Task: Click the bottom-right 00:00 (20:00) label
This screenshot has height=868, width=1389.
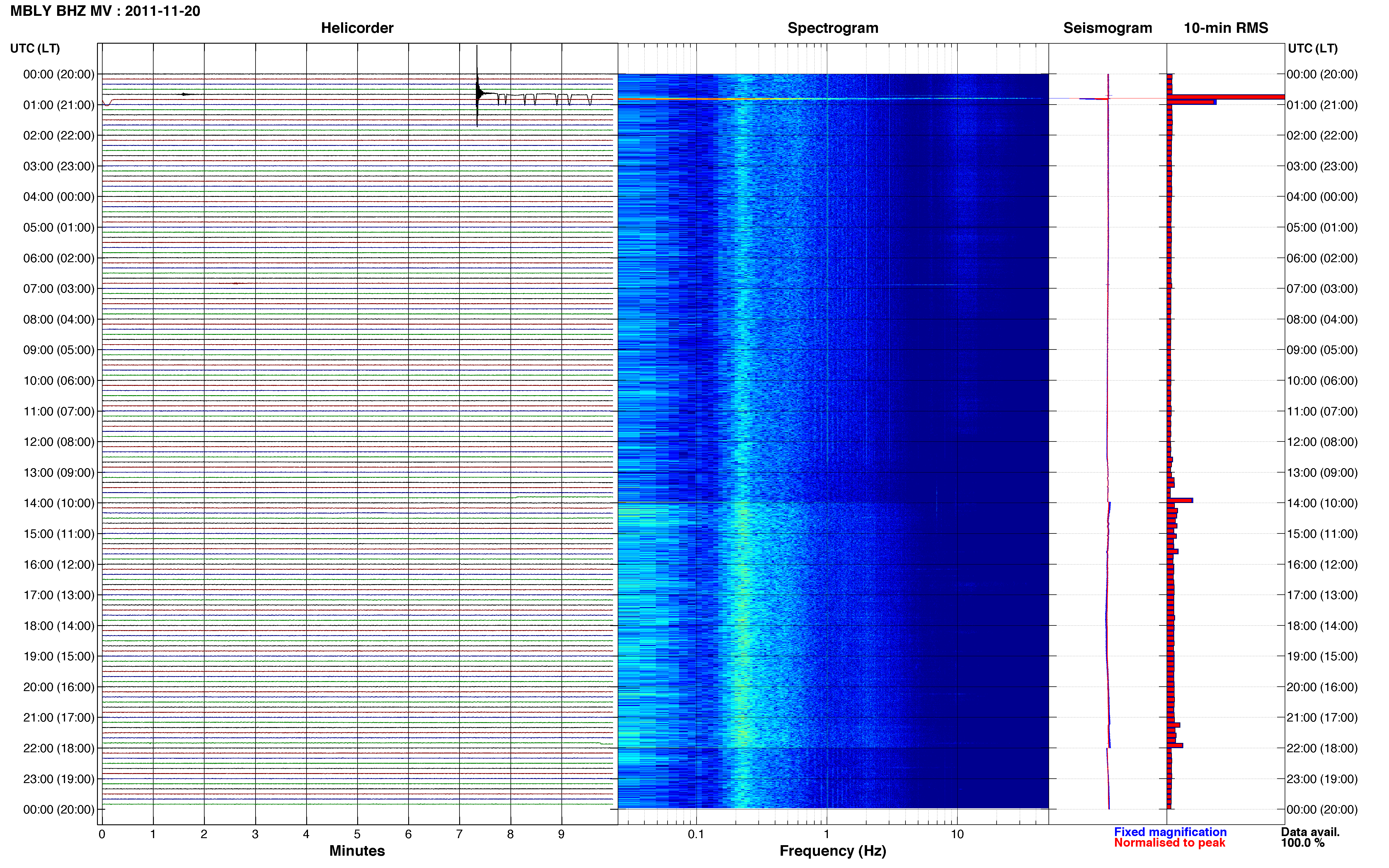Action: (1322, 809)
